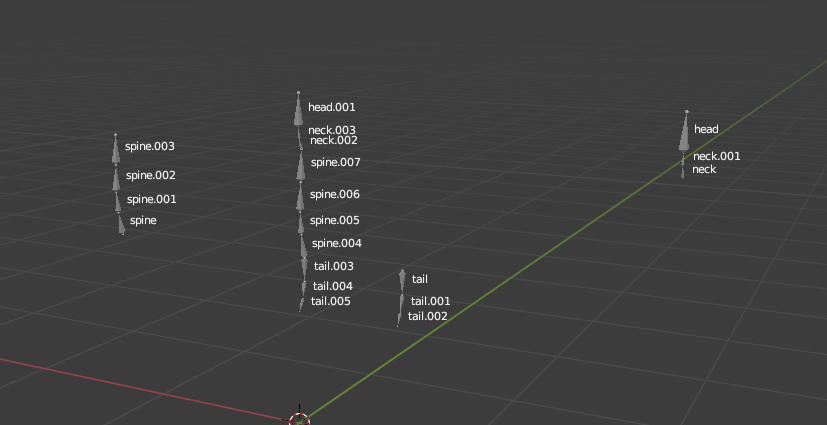827x425 pixels.
Task: Click the bone labeled head
Action: point(685,131)
